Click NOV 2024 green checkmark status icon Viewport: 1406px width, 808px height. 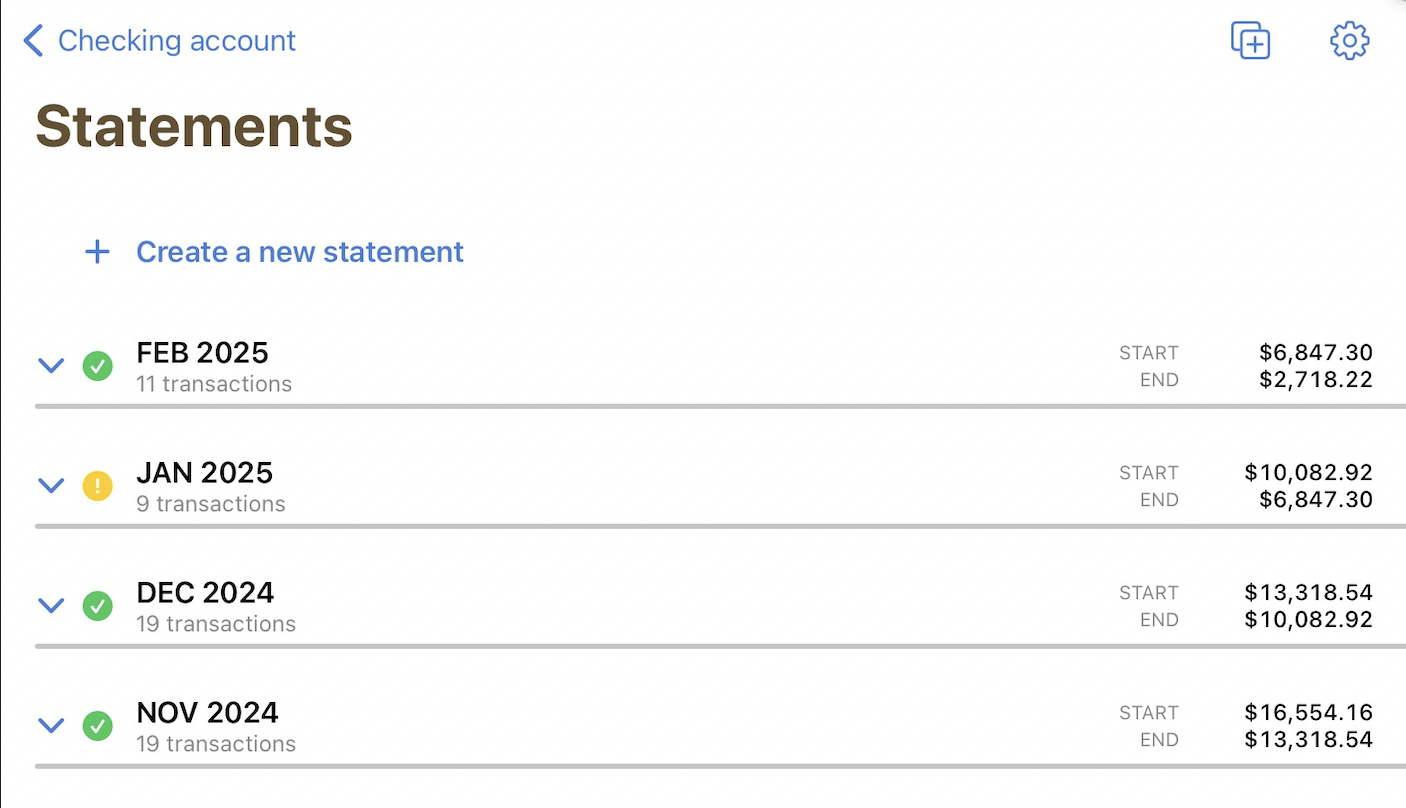[x=97, y=726]
